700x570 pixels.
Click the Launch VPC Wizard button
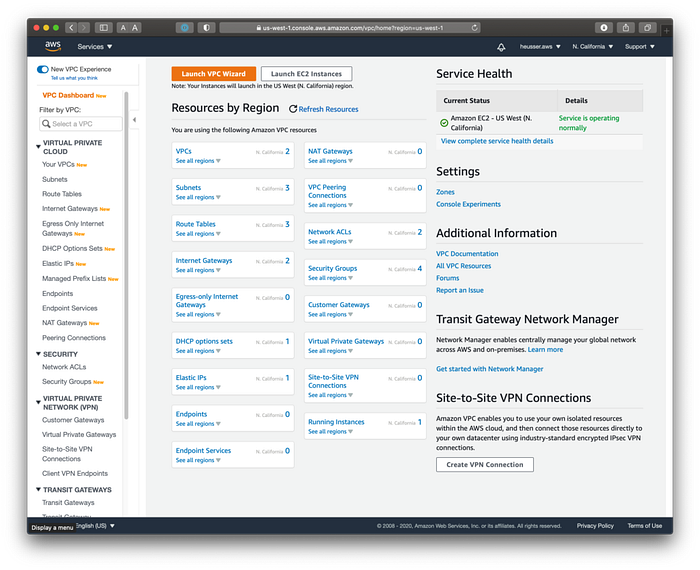[213, 74]
